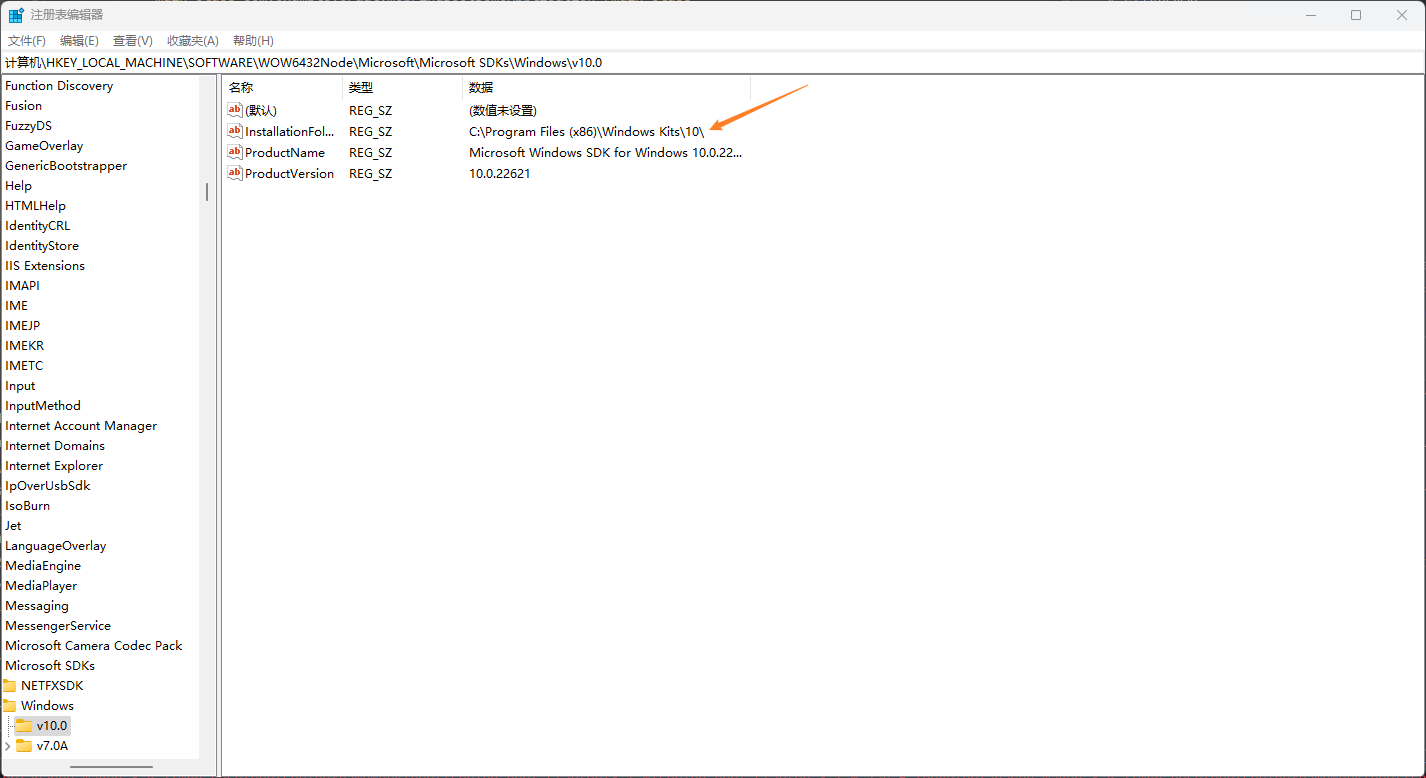Click the registry path address bar
The image size is (1426, 778).
[712, 62]
